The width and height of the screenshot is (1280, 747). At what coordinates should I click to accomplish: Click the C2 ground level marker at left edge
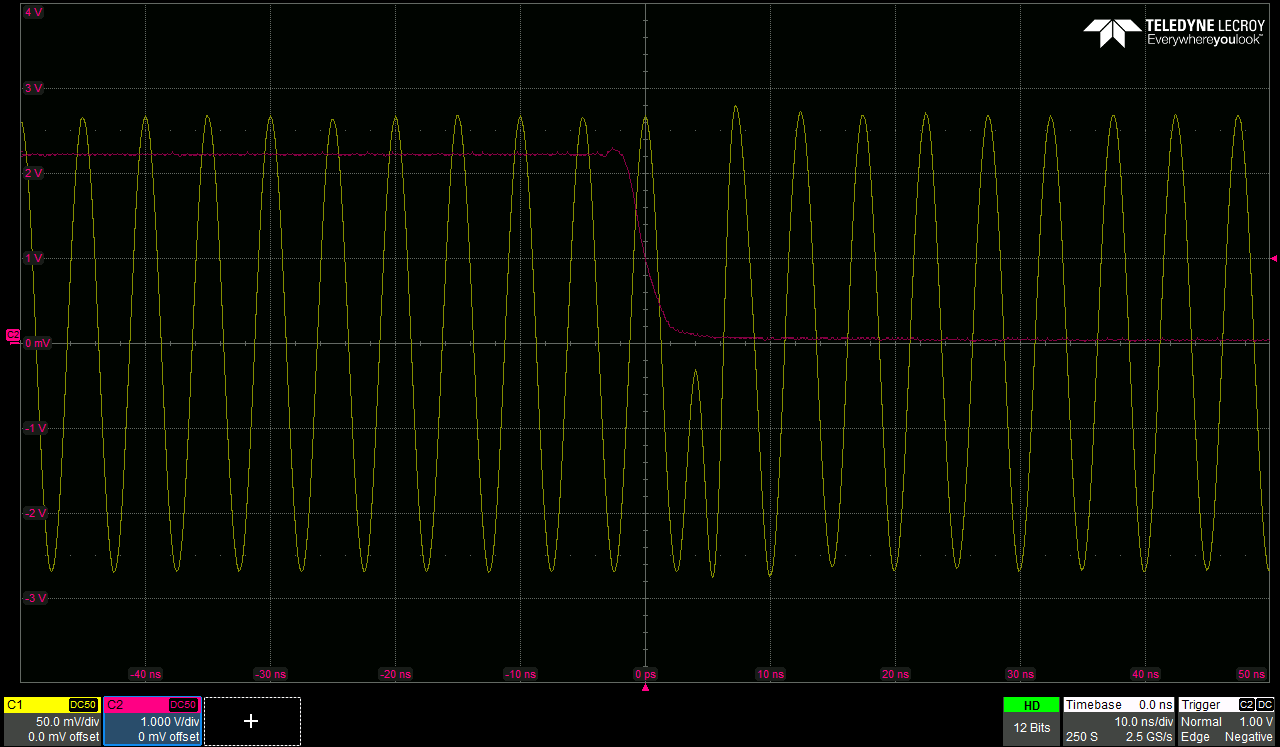[x=12, y=336]
